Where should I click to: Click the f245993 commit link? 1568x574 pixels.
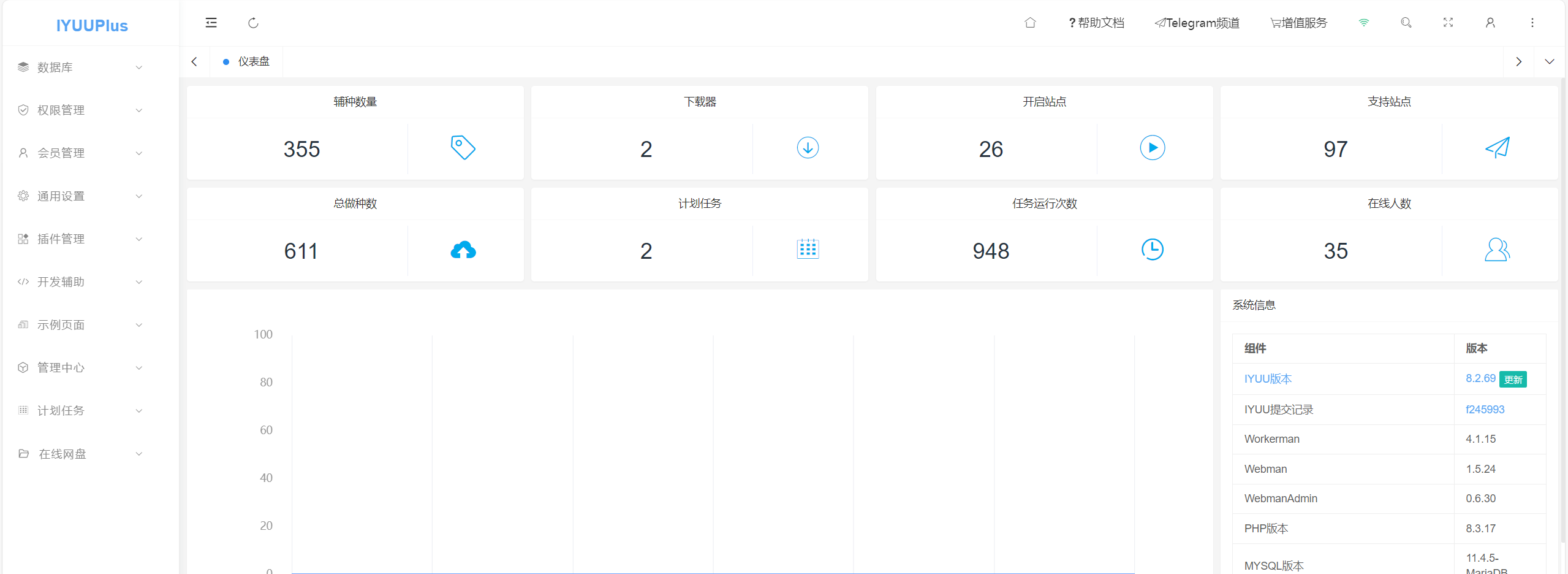pyautogui.click(x=1485, y=409)
